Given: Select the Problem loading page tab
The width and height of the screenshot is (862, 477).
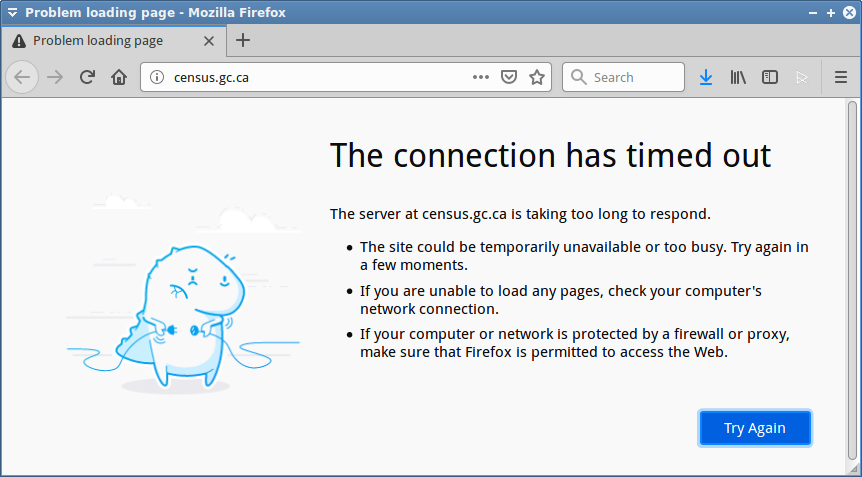Looking at the screenshot, I should point(114,41).
